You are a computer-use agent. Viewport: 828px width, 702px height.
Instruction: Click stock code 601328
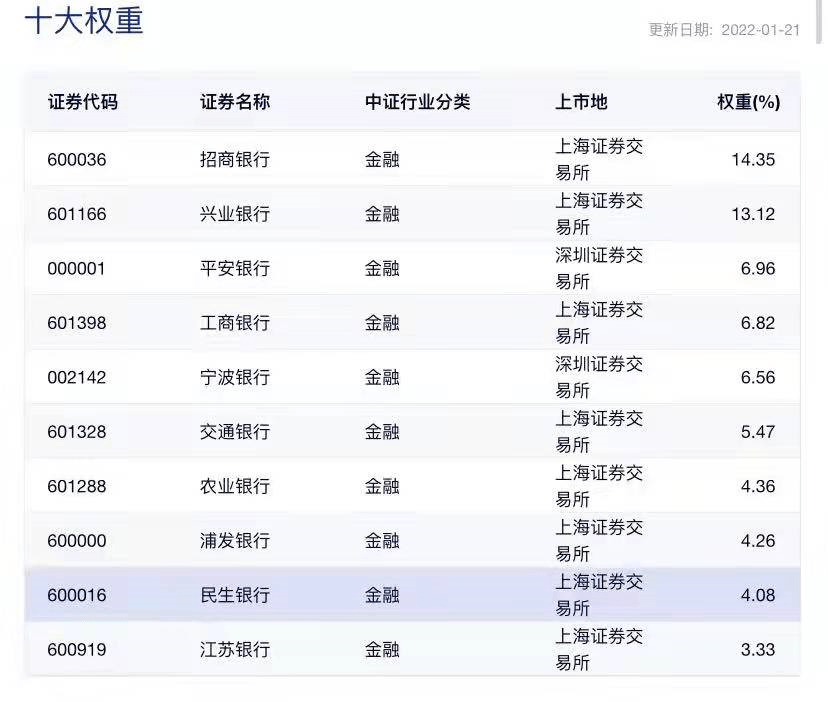click(x=76, y=432)
